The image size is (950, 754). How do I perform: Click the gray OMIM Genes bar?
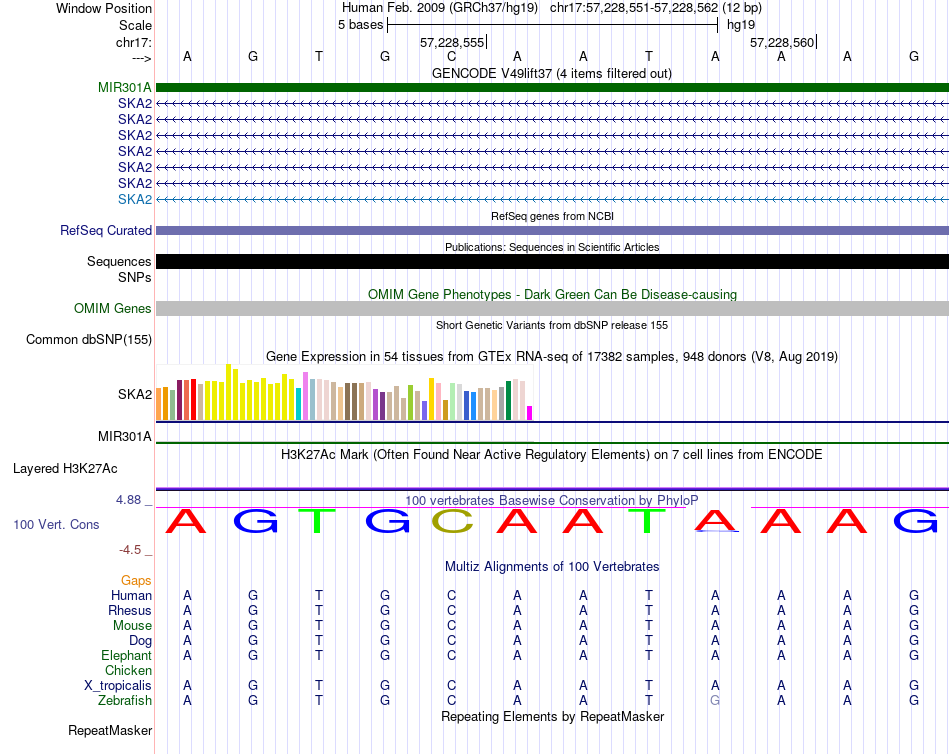click(x=552, y=309)
